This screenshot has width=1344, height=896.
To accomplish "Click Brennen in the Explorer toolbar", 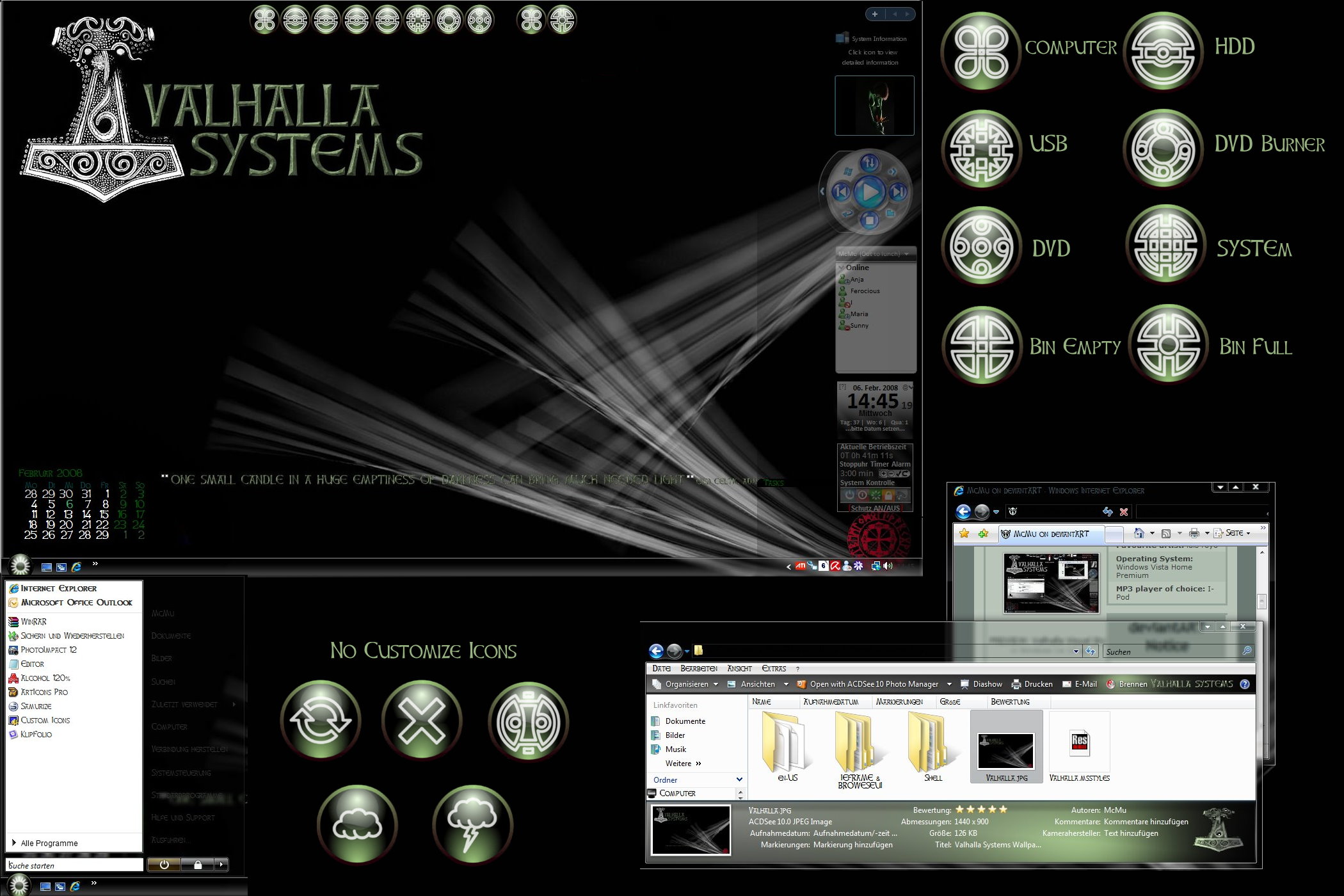I will click(x=1126, y=684).
